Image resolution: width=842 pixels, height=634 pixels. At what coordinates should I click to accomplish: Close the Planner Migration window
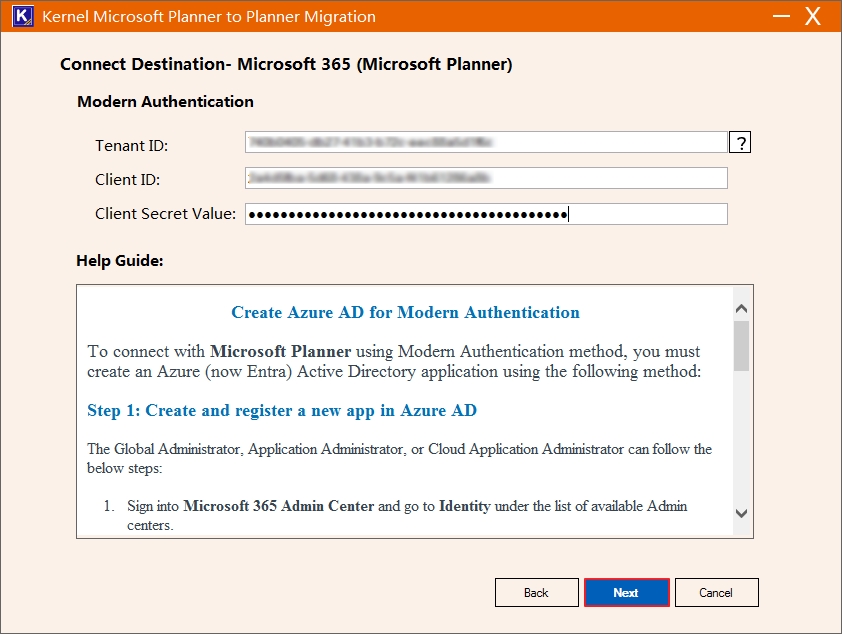coord(813,16)
